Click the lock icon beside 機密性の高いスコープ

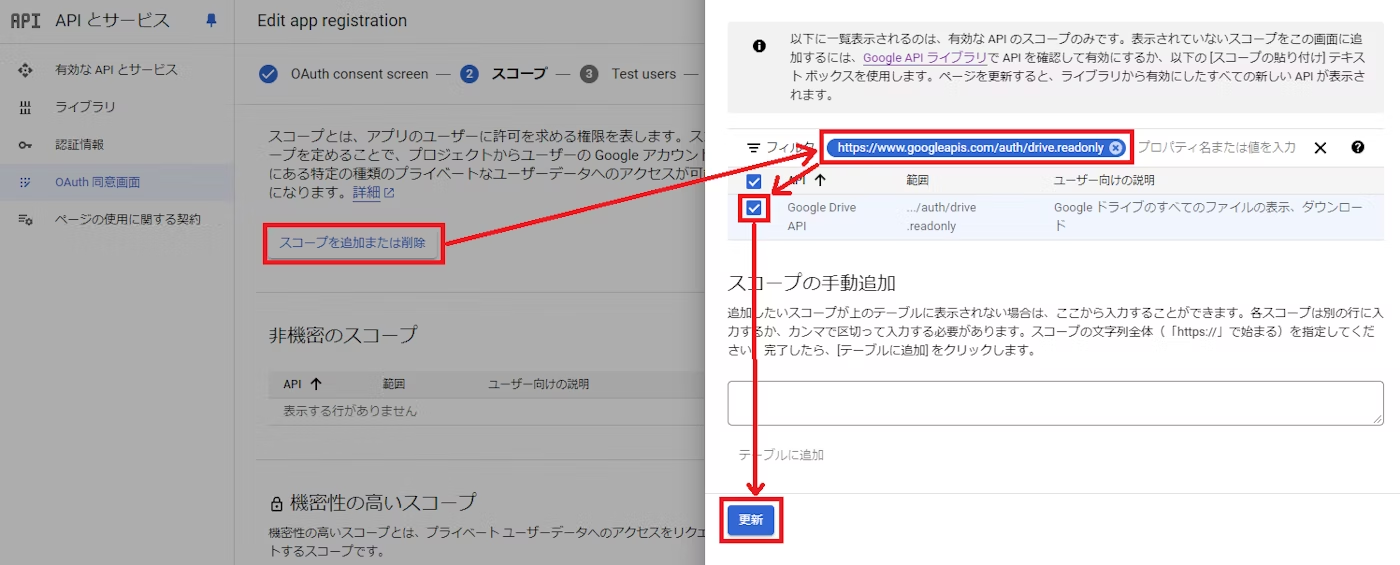(x=277, y=503)
